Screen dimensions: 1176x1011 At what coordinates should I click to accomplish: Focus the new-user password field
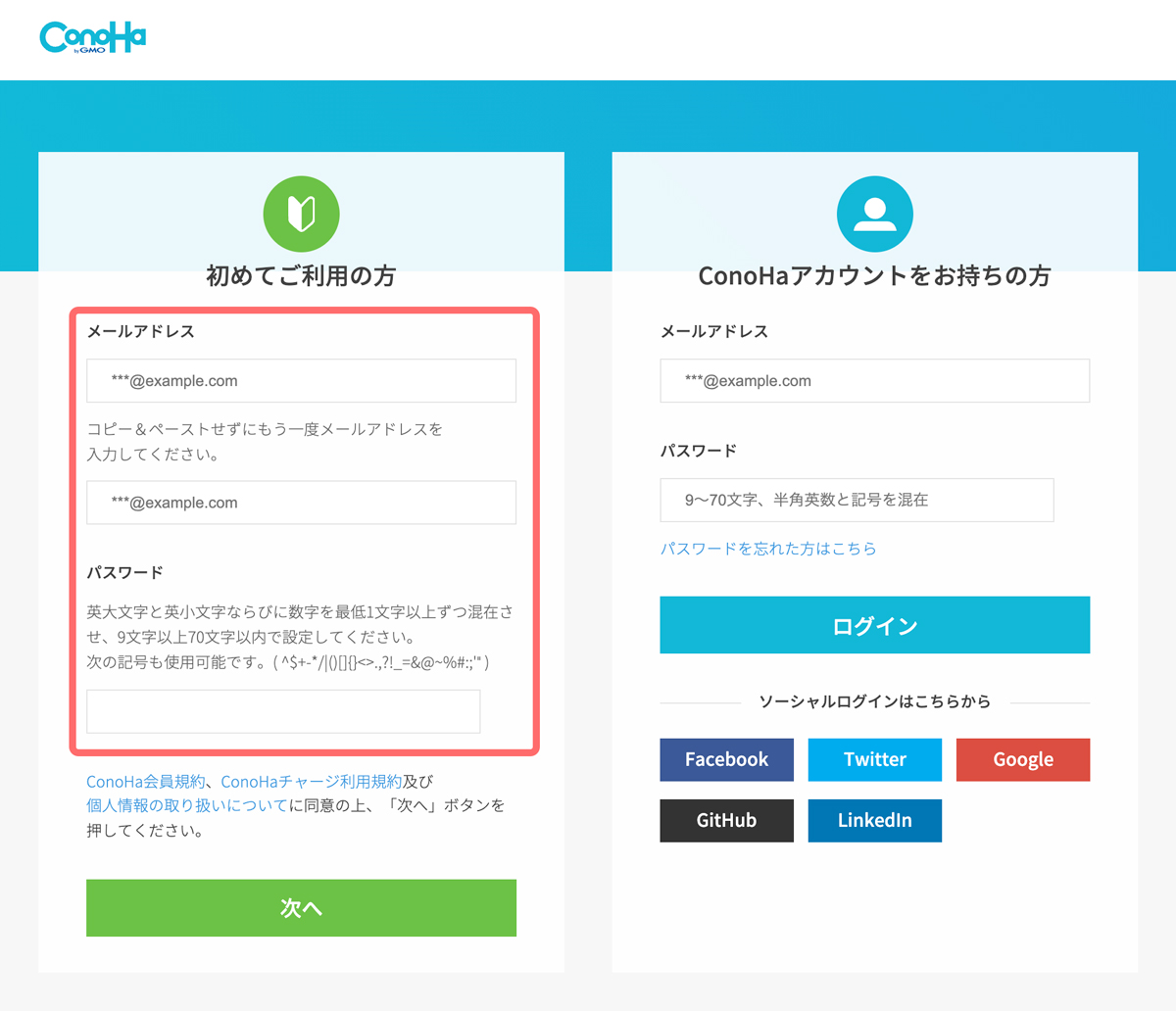coord(283,711)
